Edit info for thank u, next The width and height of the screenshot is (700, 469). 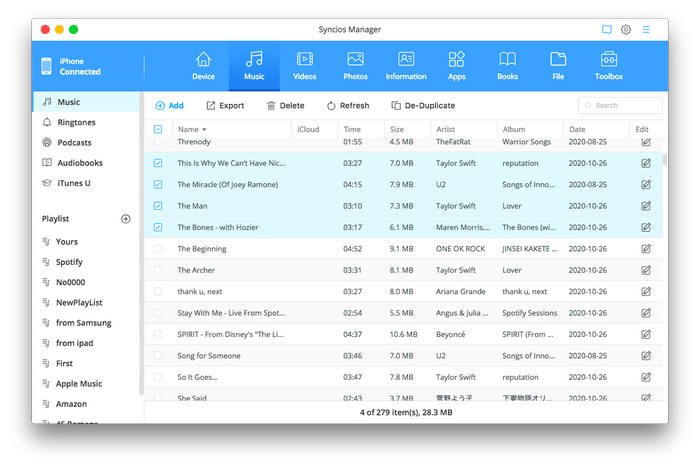pos(646,291)
